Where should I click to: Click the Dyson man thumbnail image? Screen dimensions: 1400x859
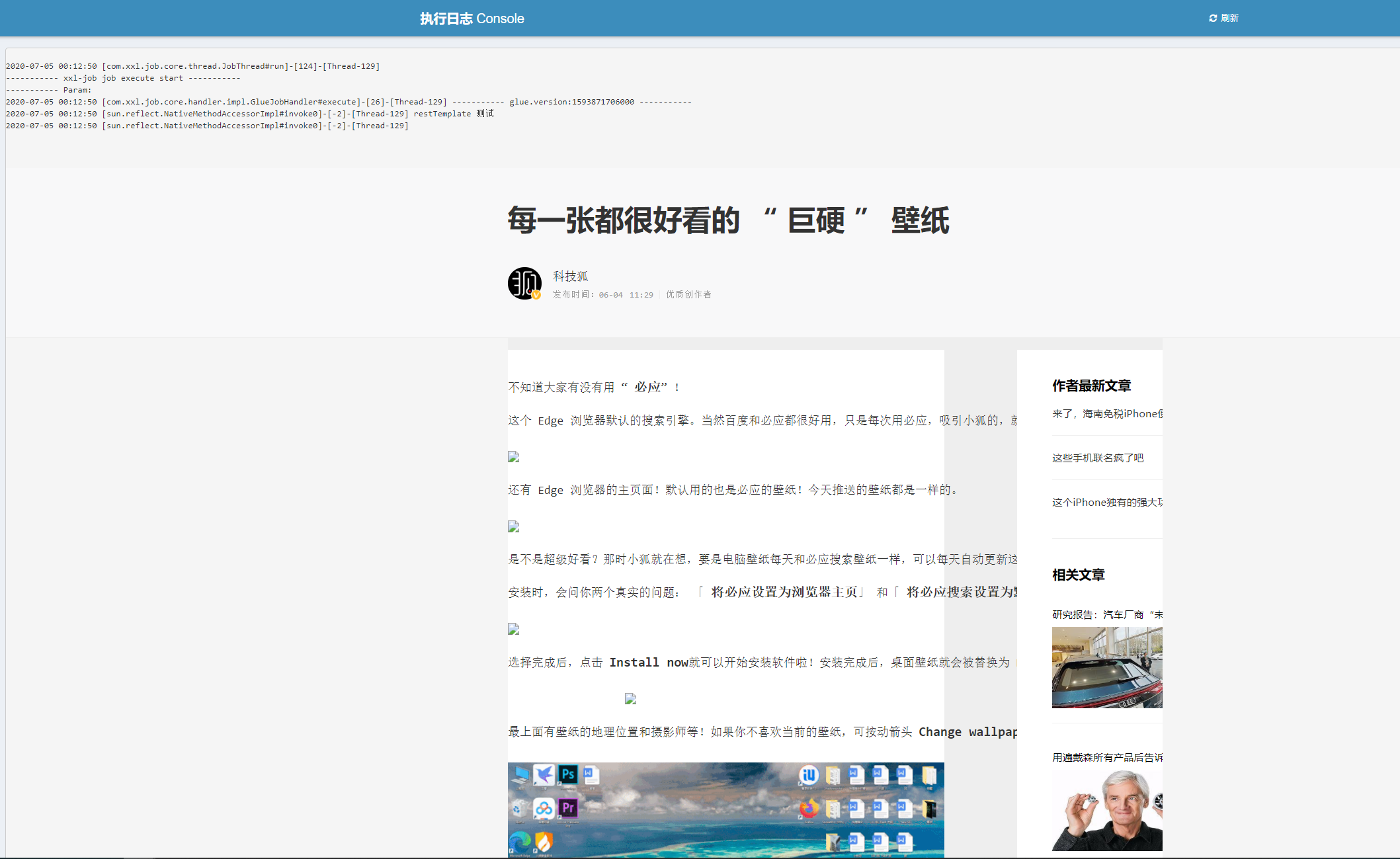tap(1106, 809)
